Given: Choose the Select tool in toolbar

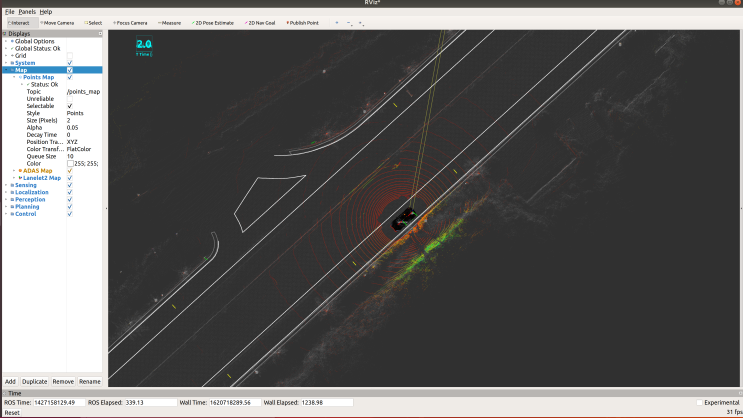Looking at the screenshot, I should tap(93, 23).
